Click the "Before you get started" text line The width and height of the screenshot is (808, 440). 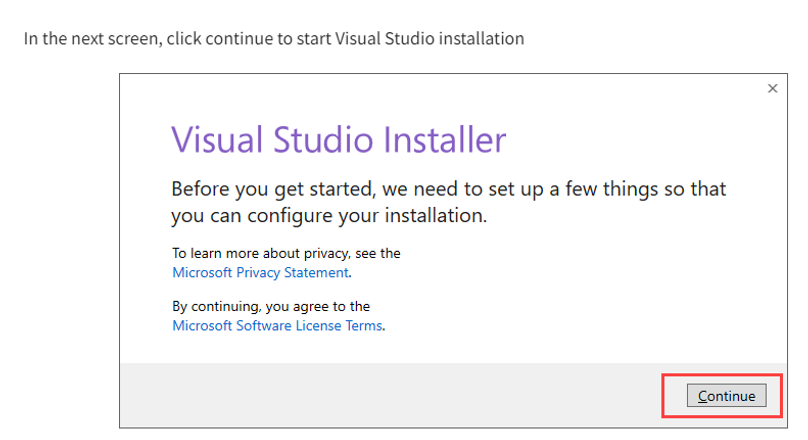260,189
